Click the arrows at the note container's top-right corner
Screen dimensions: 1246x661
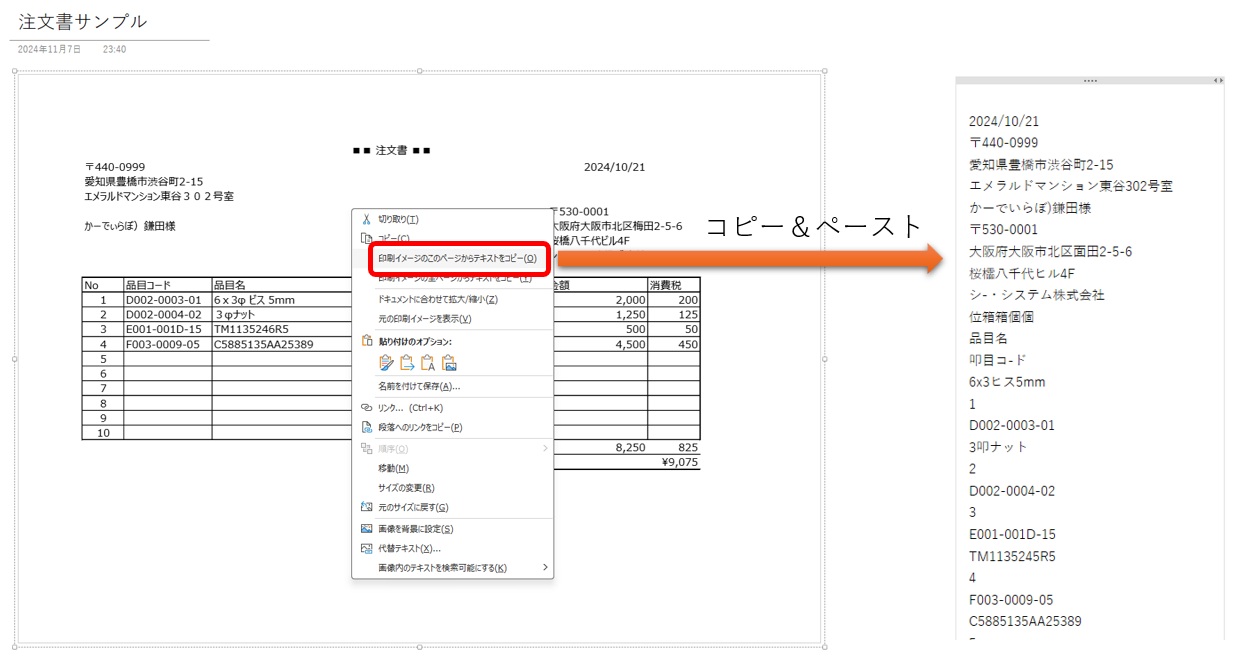[1217, 80]
